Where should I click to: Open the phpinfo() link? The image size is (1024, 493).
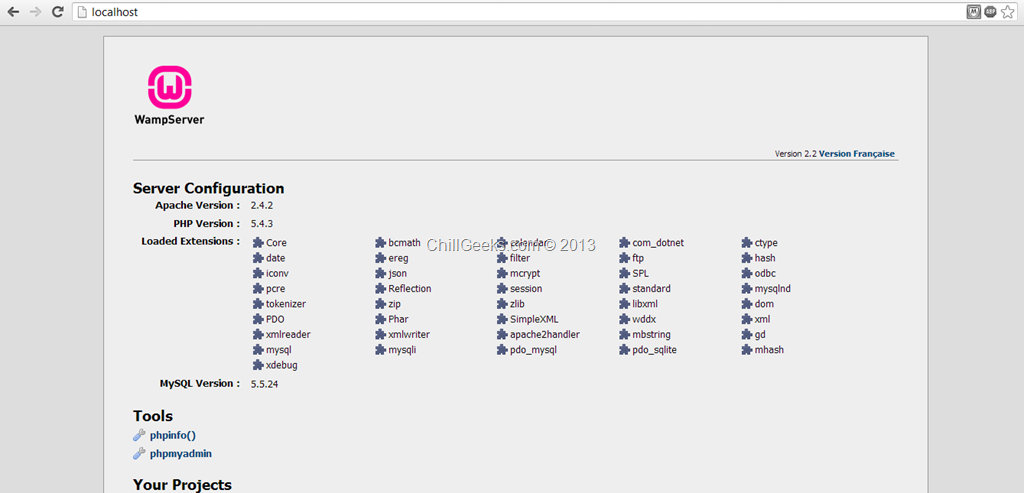click(x=172, y=436)
